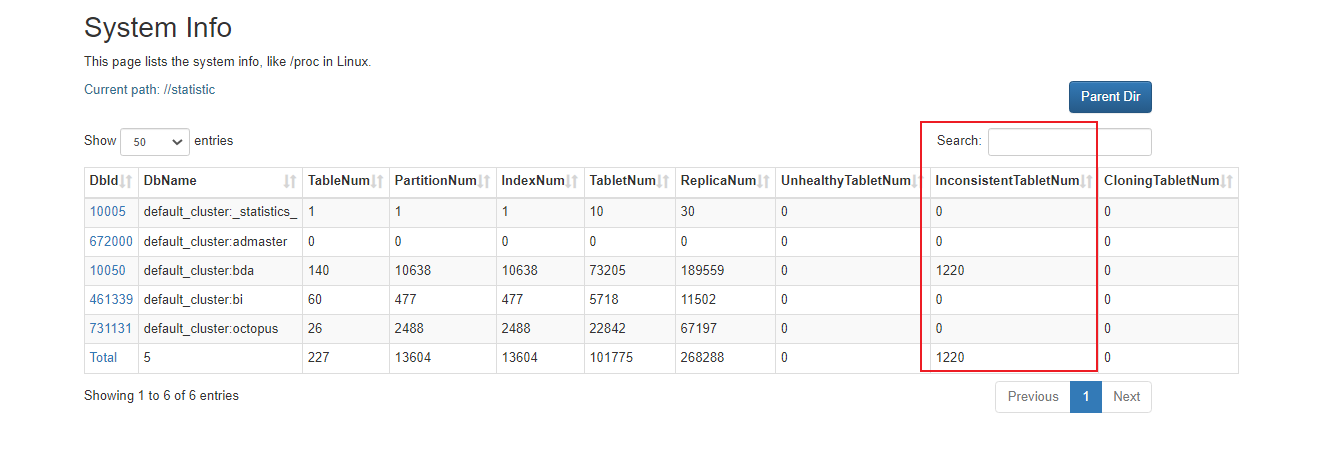Go to the Next page
Image resolution: width=1332 pixels, height=461 pixels.
click(1126, 397)
